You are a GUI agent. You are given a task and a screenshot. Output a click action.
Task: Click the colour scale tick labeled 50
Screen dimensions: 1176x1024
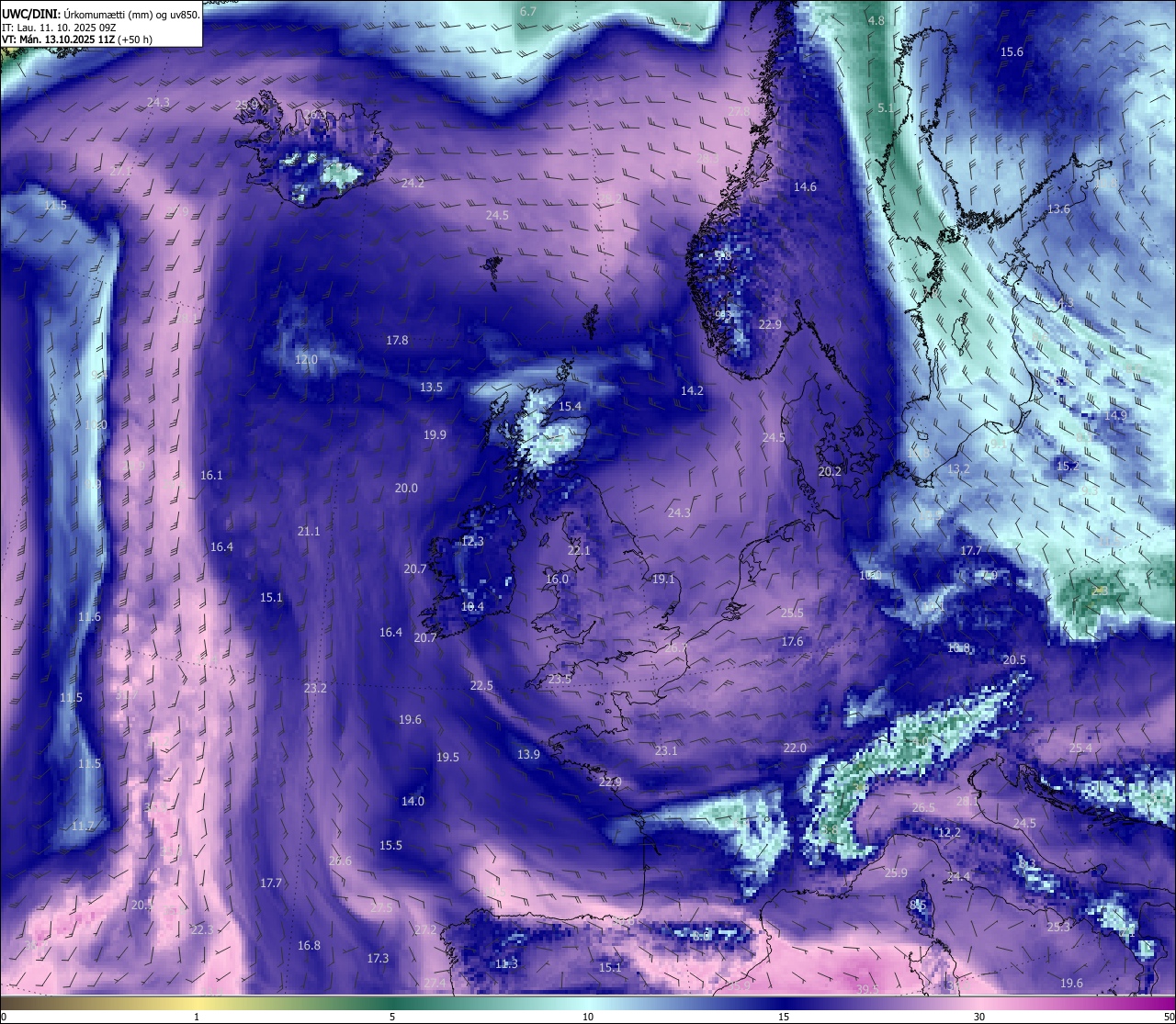coord(1169,1017)
